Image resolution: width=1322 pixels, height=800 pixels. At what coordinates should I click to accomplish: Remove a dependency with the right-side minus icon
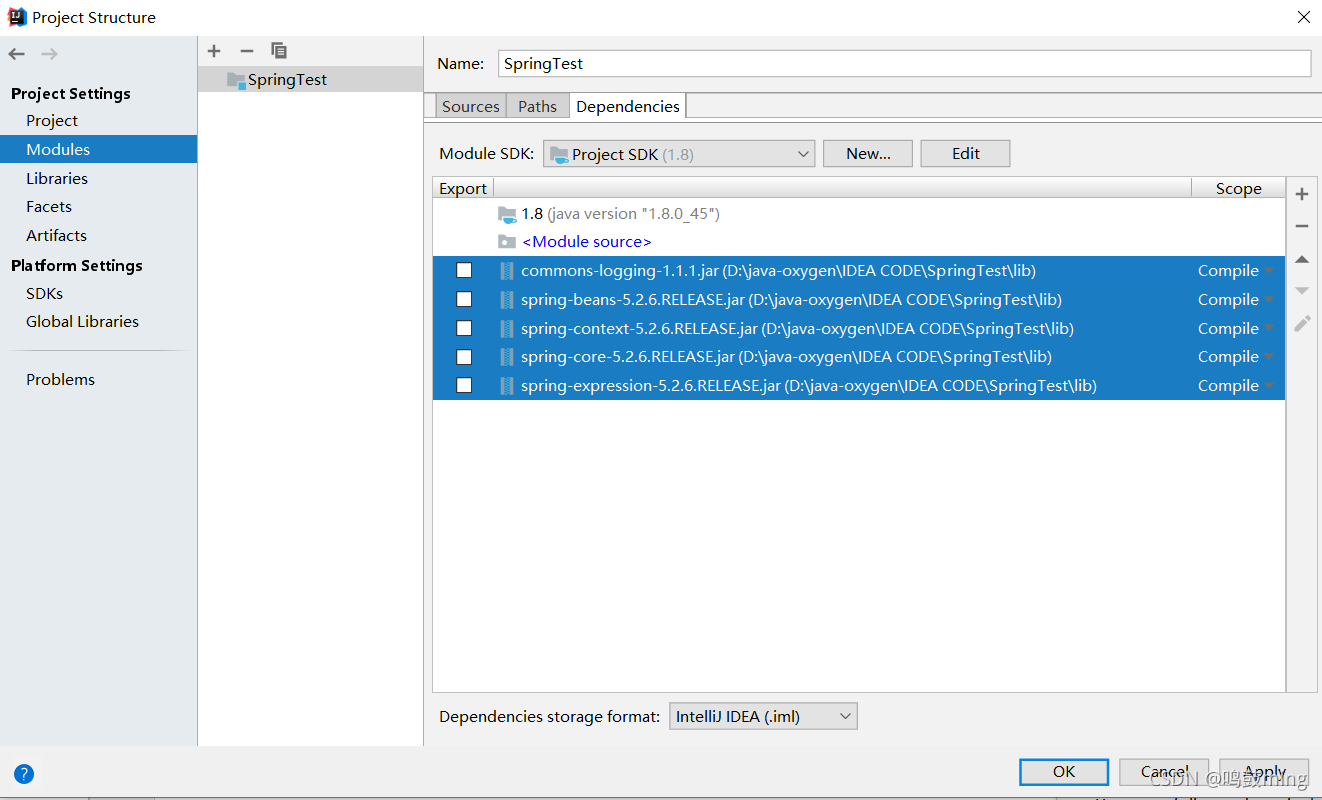point(1302,226)
